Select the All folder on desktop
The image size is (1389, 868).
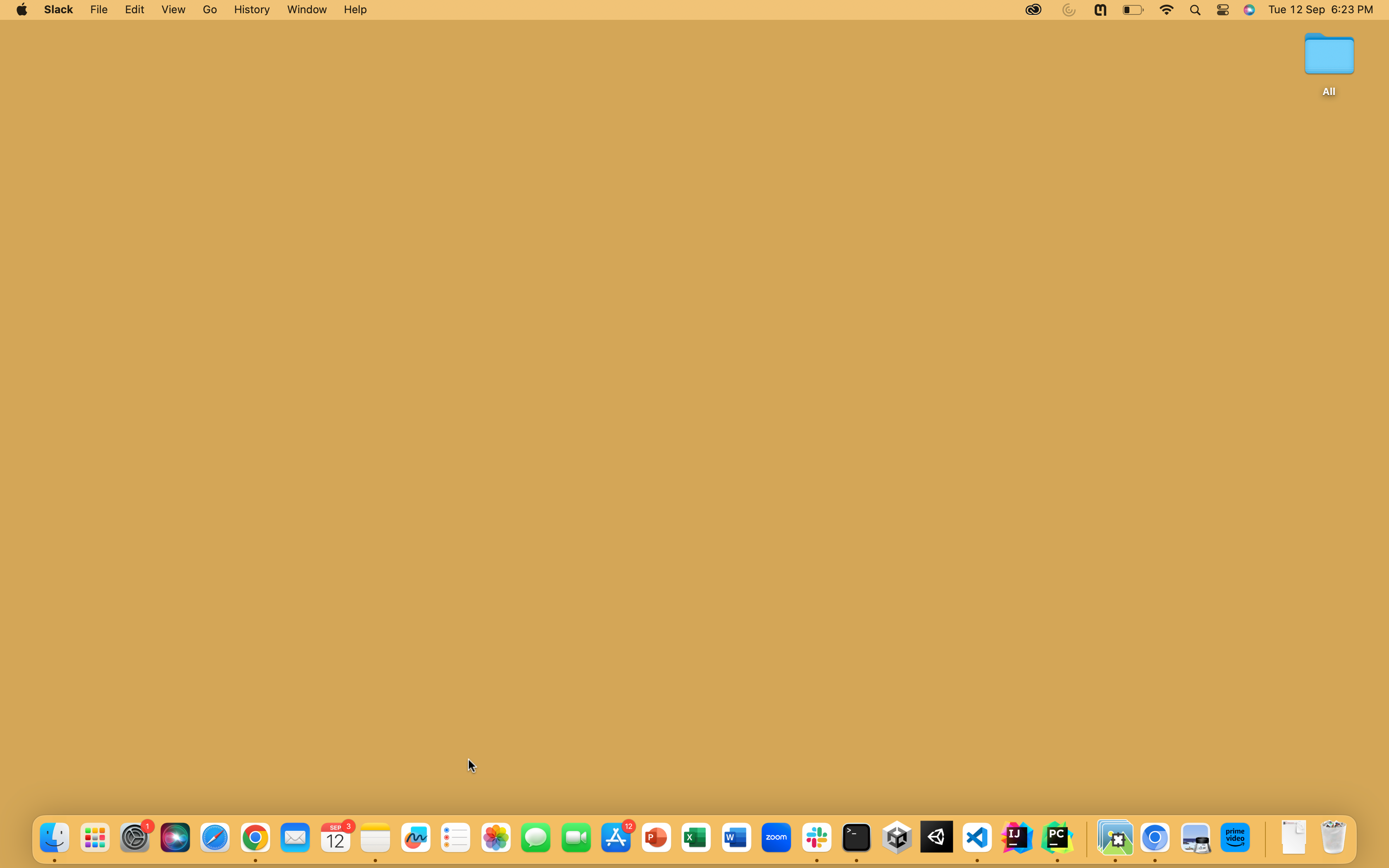[x=1329, y=64]
